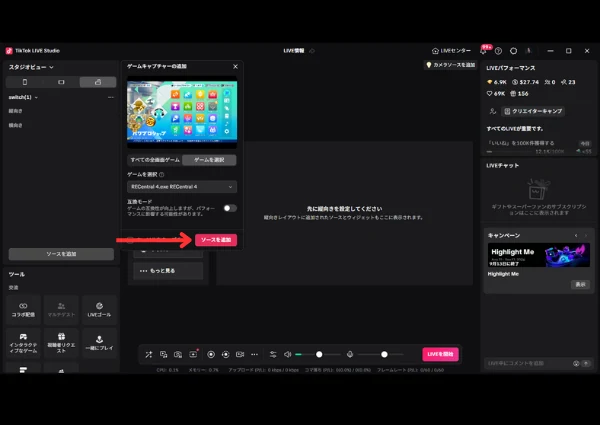The width and height of the screenshot is (600, 425).
Task: Click the LIVEを開始 button
Action: pyautogui.click(x=440, y=354)
